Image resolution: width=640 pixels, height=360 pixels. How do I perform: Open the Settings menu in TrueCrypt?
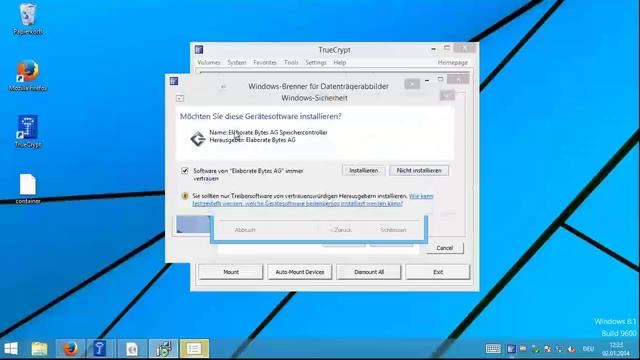tap(316, 62)
